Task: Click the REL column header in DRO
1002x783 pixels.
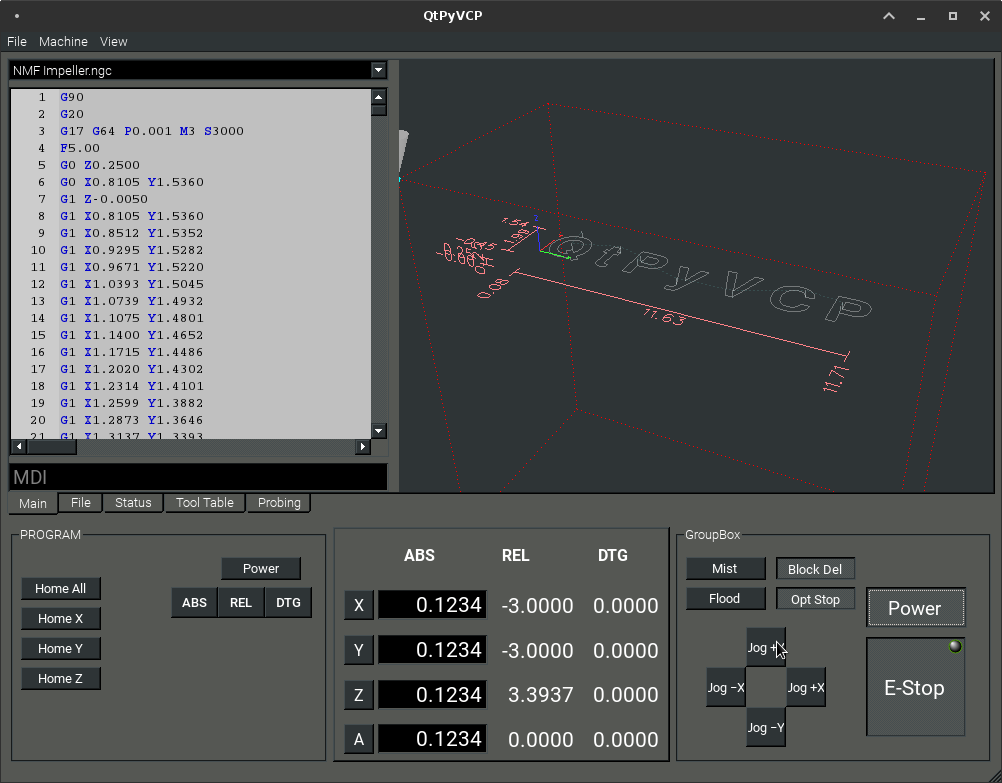Action: tap(516, 555)
